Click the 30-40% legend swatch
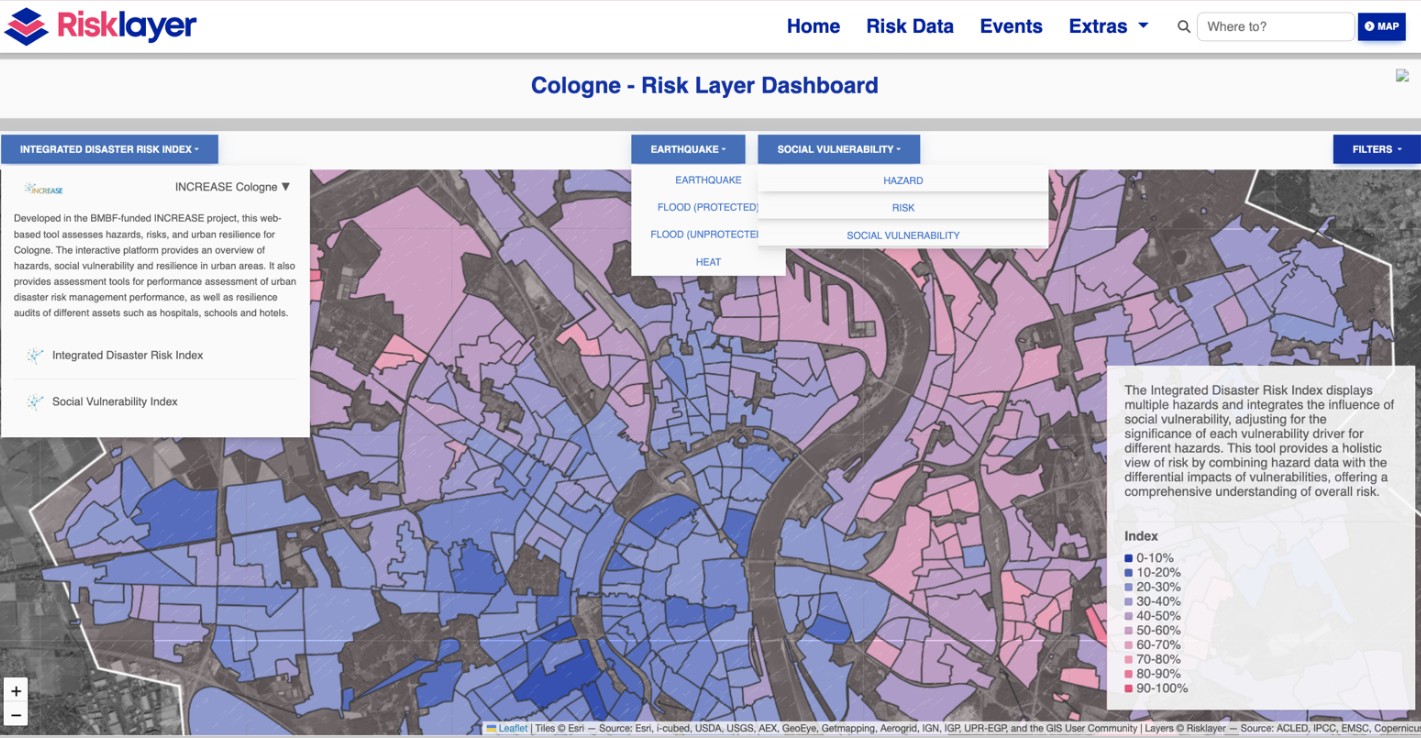The width and height of the screenshot is (1421, 738). 1129,602
